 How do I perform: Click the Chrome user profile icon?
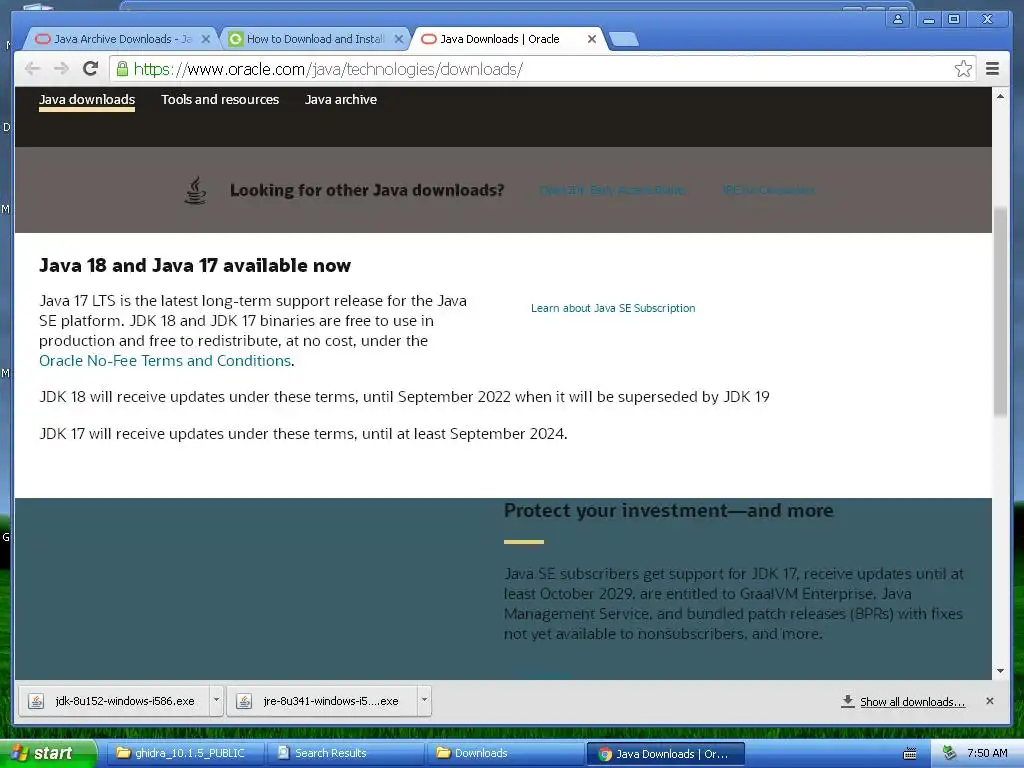point(898,19)
